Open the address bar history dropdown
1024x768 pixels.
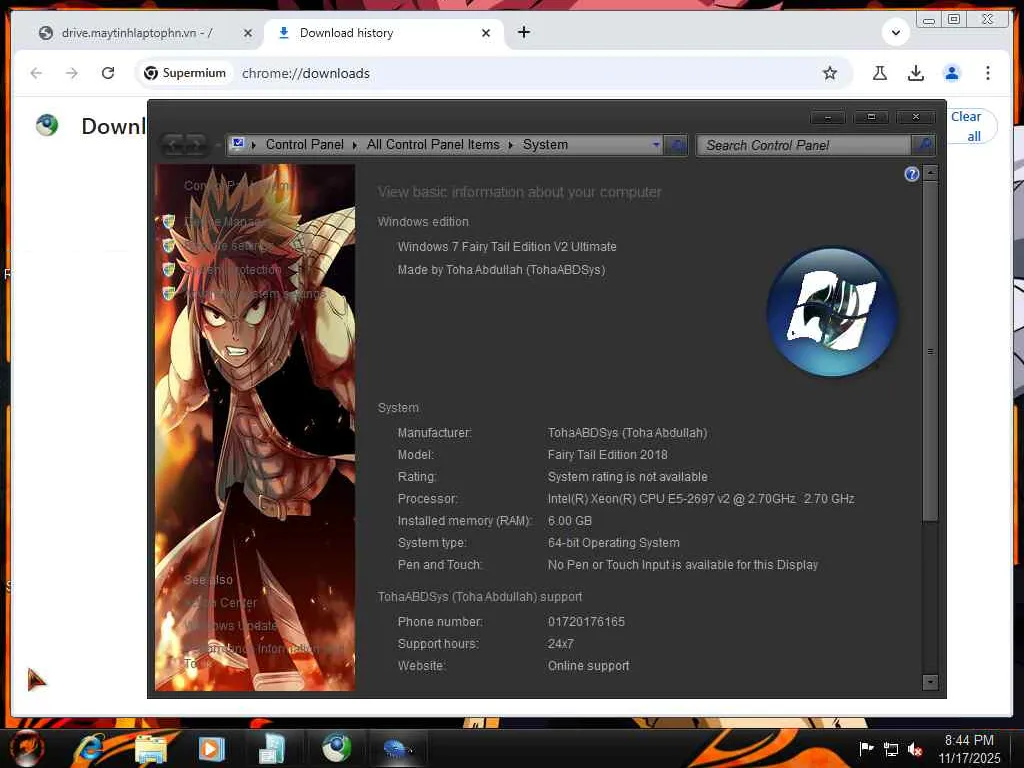click(x=656, y=144)
